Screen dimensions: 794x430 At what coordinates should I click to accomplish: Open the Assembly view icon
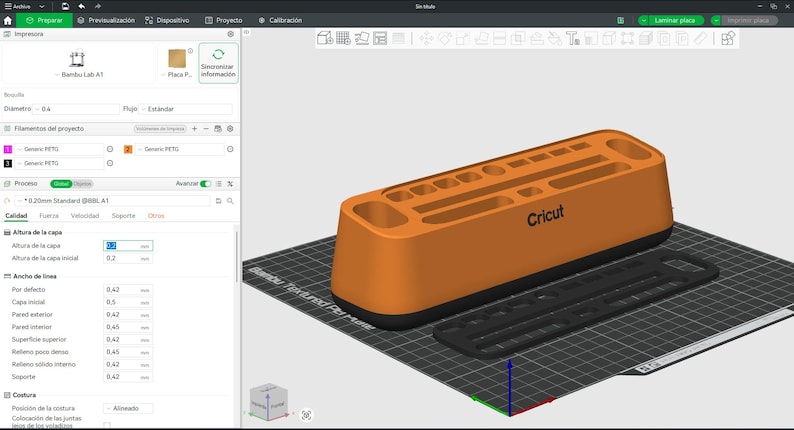click(728, 38)
